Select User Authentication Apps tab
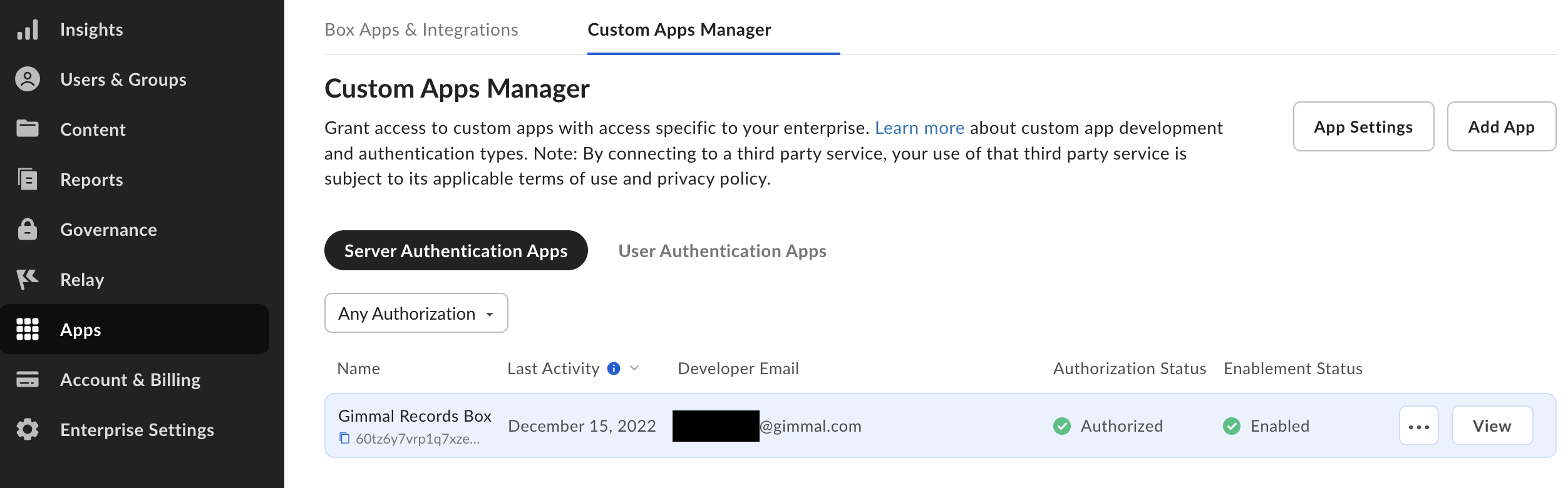Screen dimensions: 1568x488 pyautogui.click(x=722, y=251)
